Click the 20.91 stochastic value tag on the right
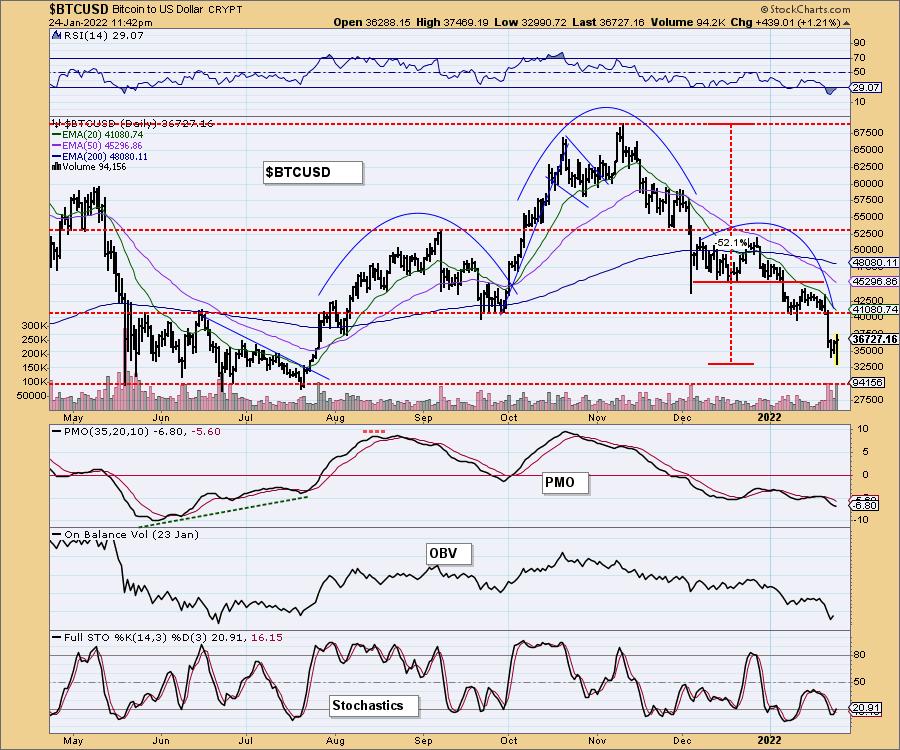 [x=866, y=708]
